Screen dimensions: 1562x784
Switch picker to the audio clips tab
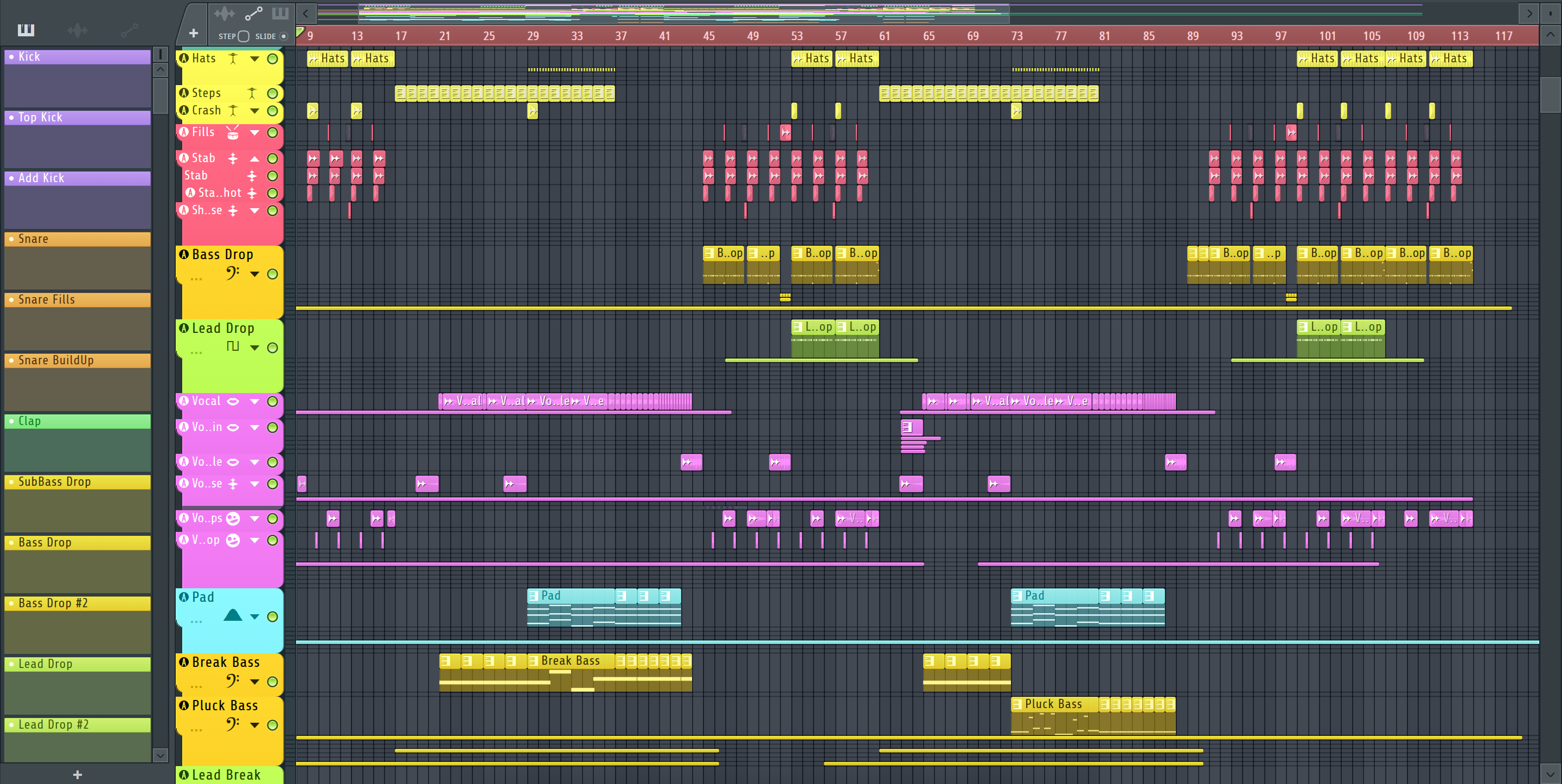pos(78,30)
